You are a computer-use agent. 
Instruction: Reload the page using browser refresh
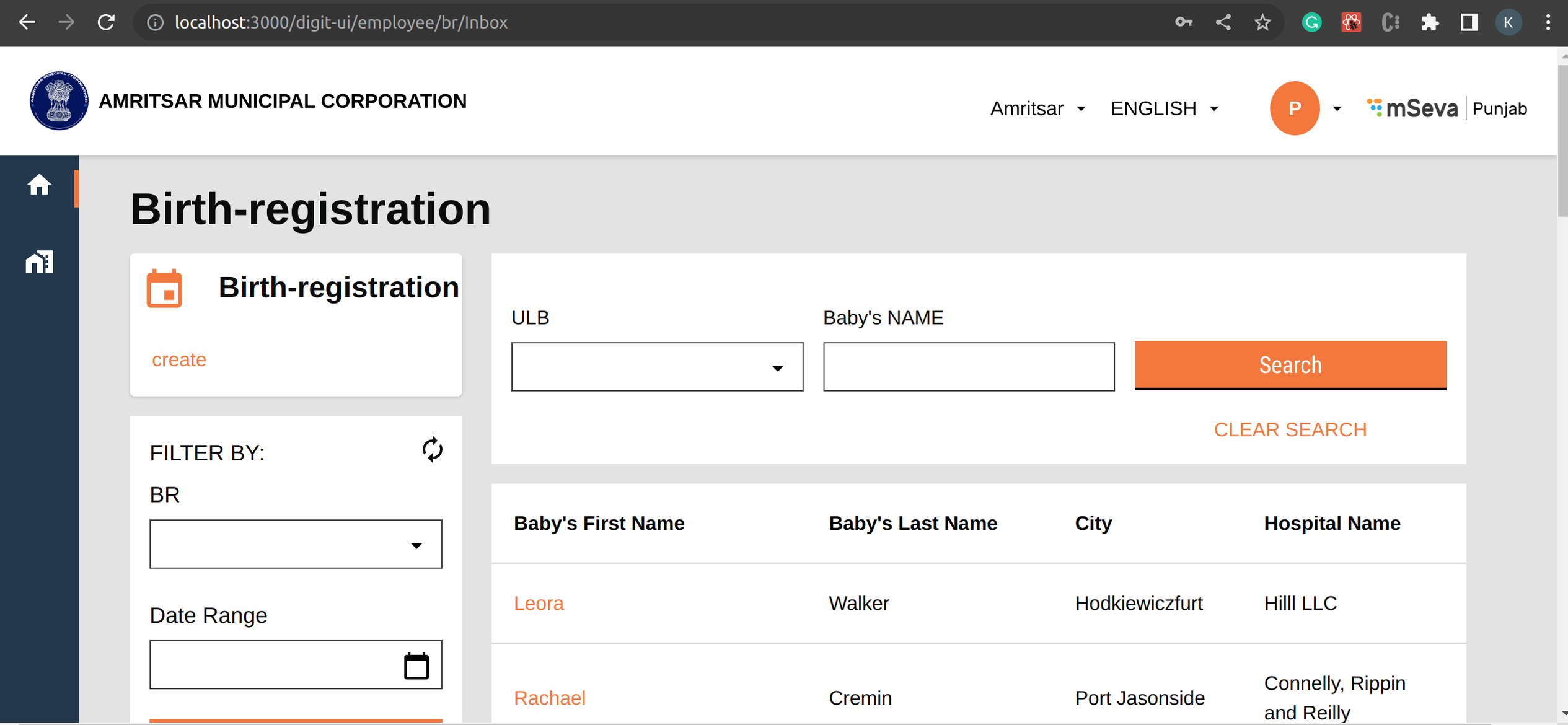click(x=106, y=22)
